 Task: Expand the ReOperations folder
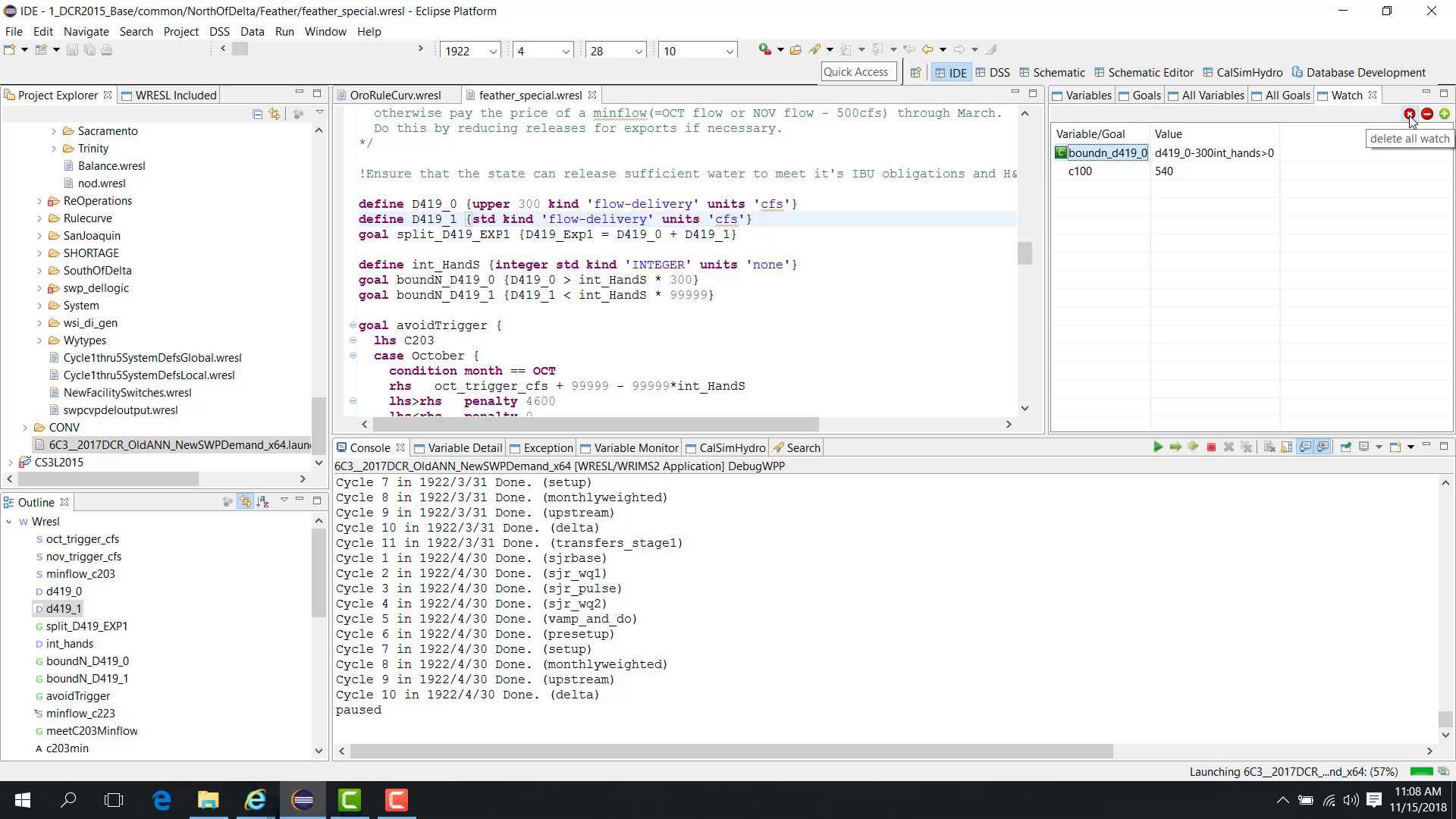[x=39, y=201]
